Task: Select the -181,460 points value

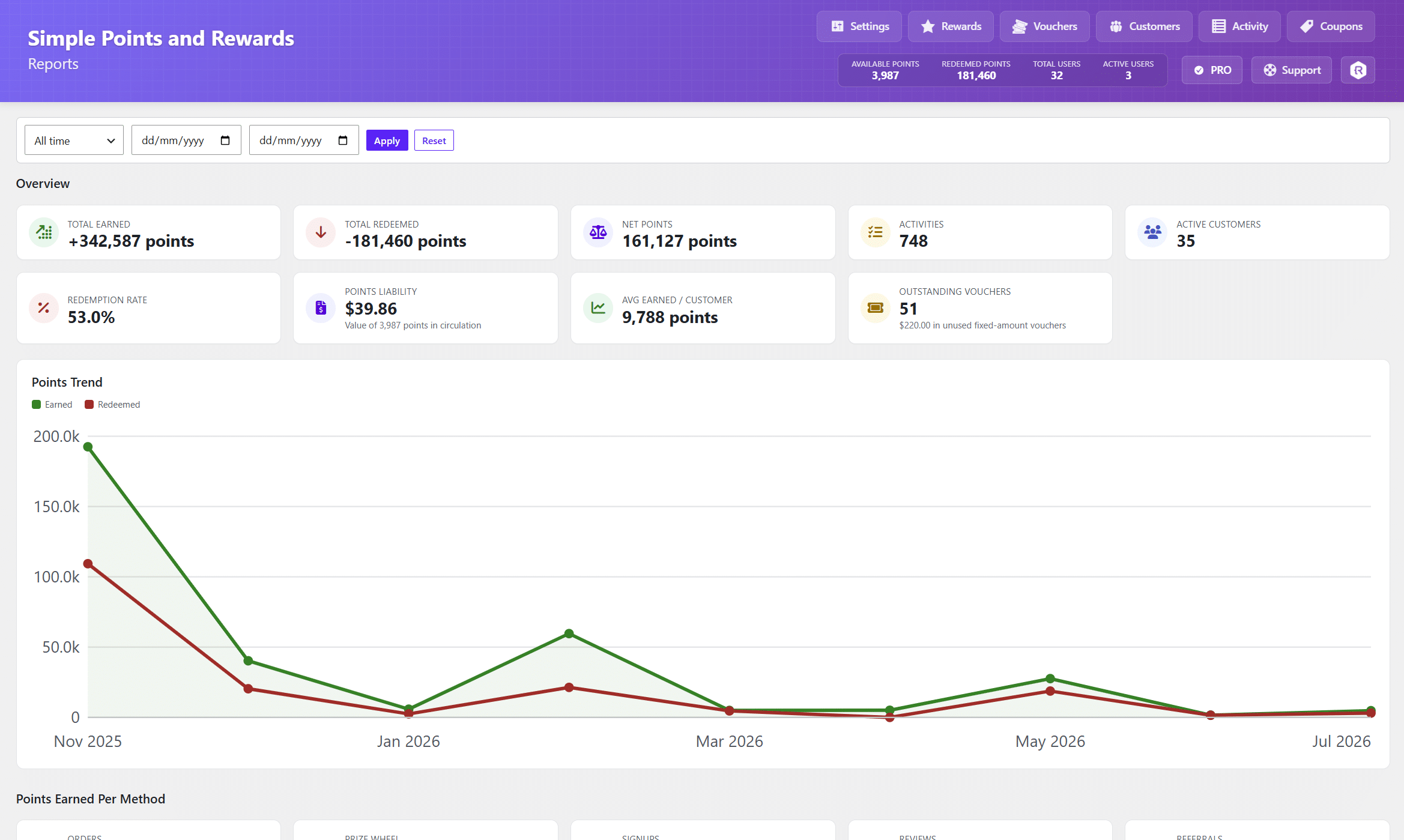Action: (405, 241)
